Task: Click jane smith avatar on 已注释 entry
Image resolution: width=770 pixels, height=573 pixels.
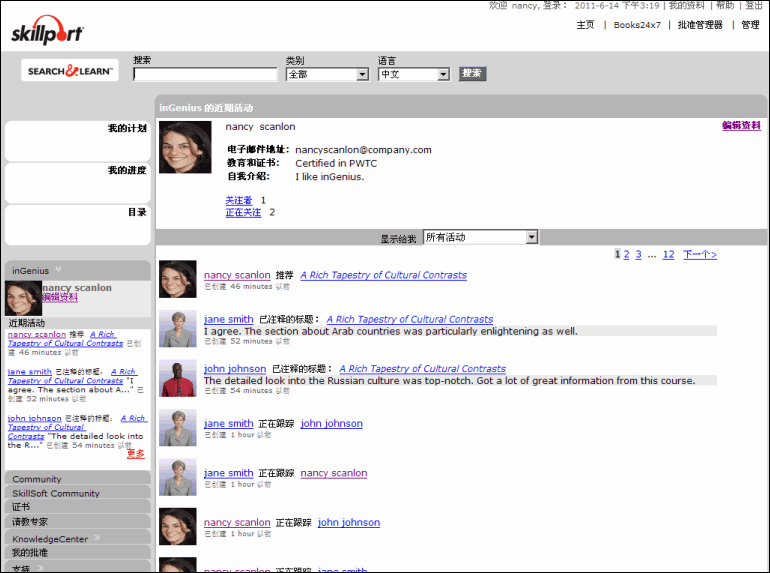Action: coord(178,328)
